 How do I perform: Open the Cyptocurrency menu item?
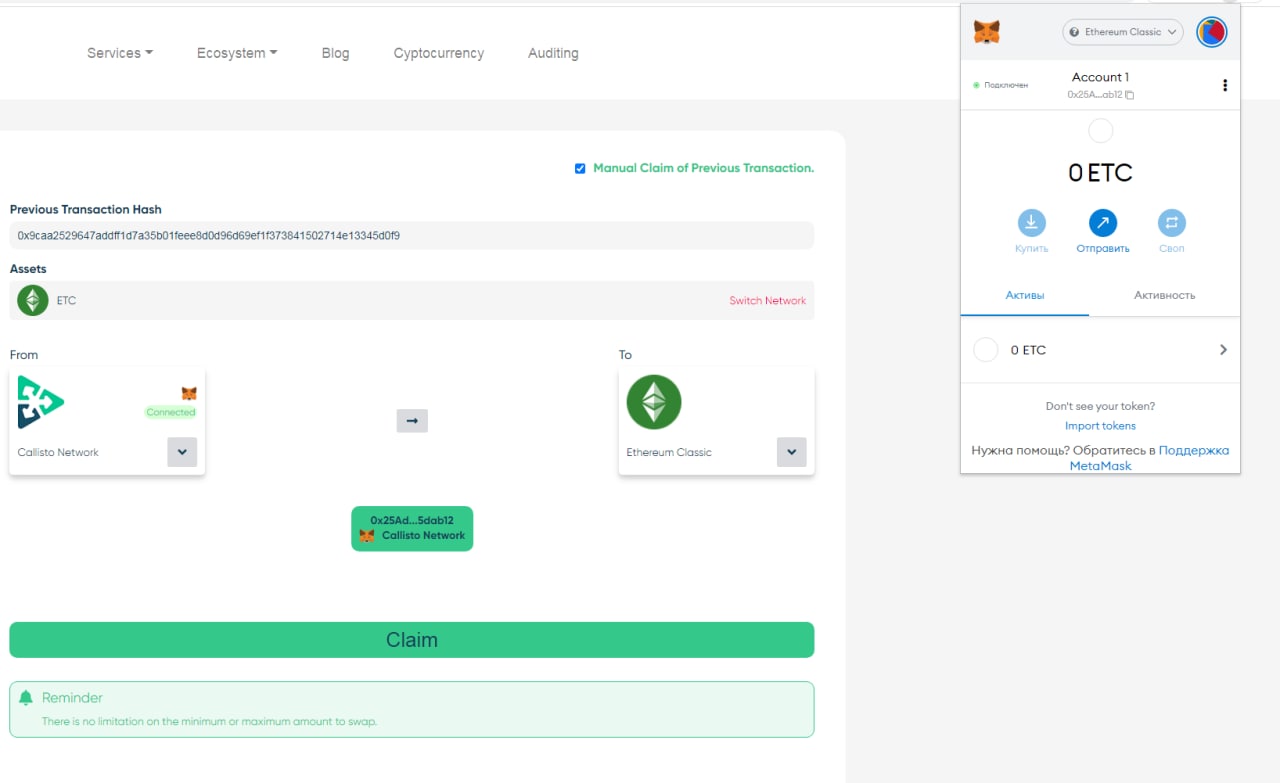pos(438,53)
